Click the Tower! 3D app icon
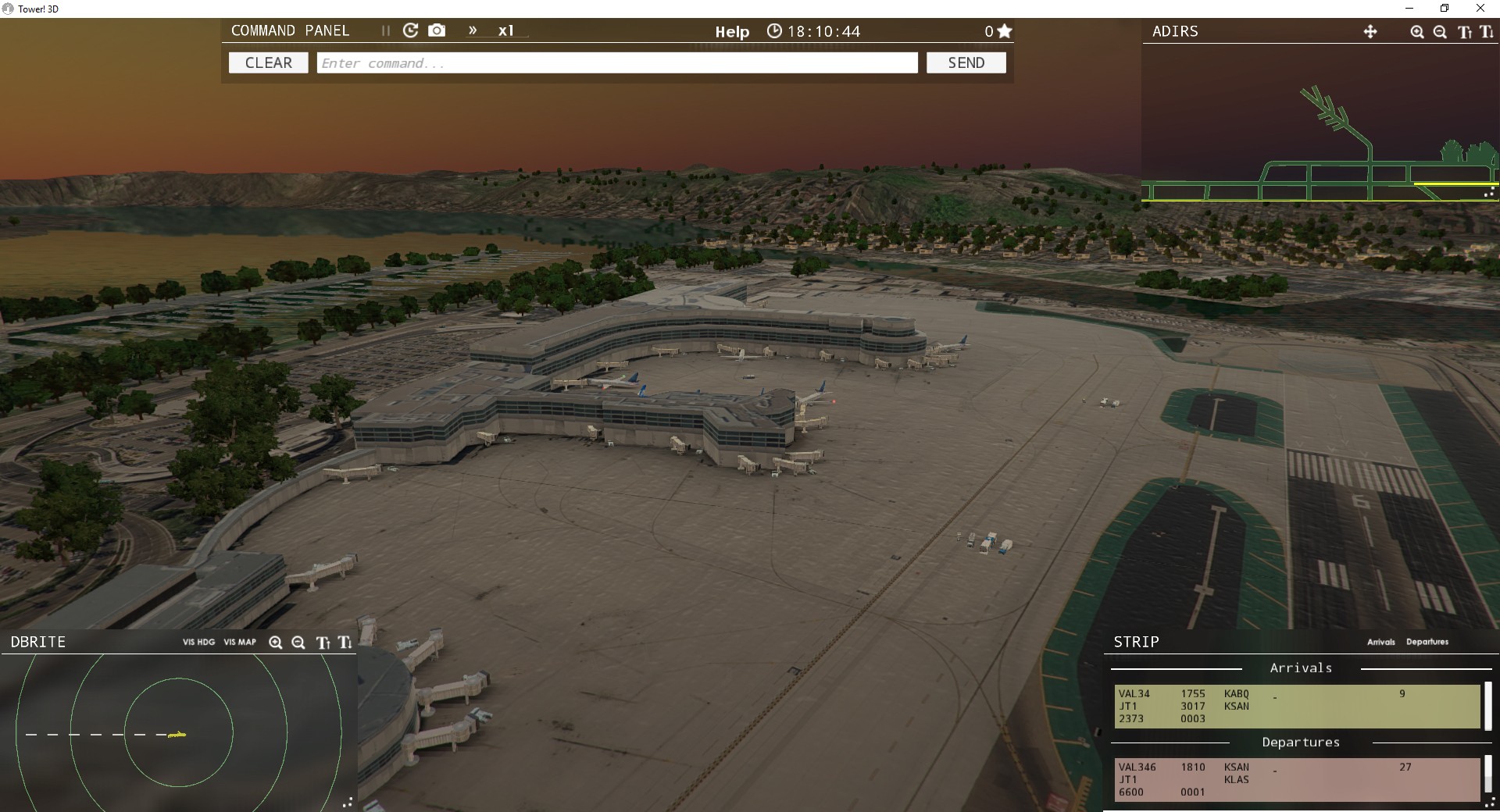This screenshot has width=1500, height=812. [x=8, y=9]
